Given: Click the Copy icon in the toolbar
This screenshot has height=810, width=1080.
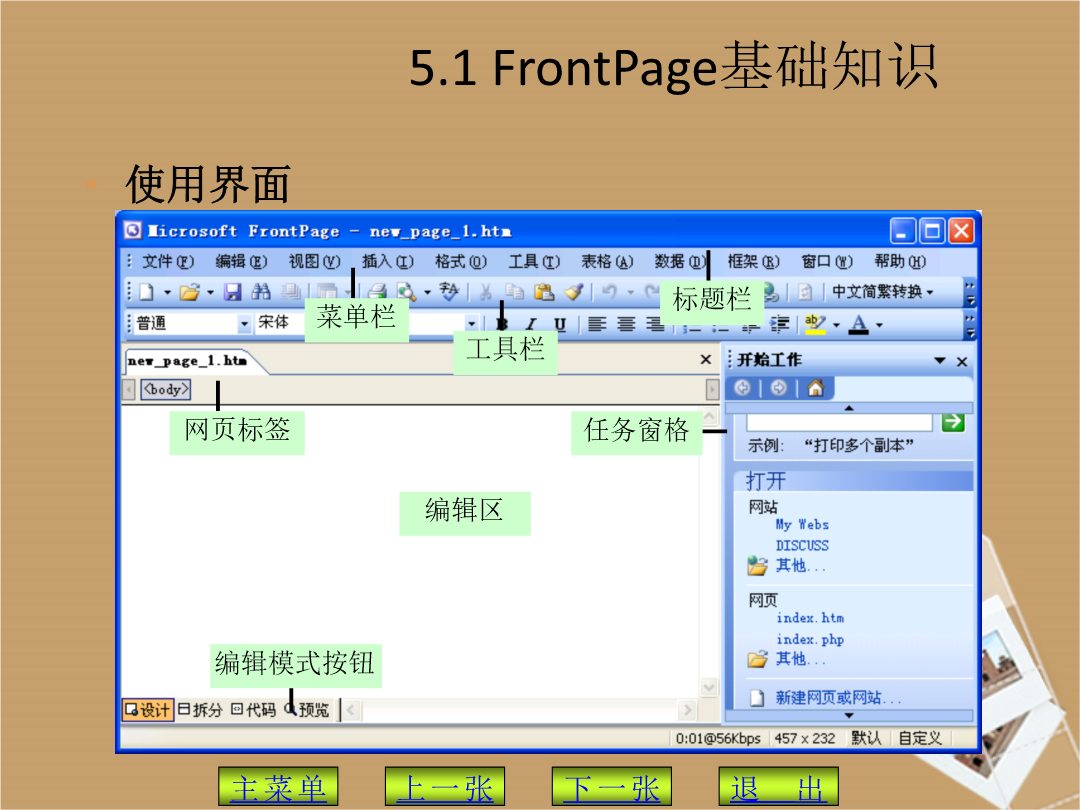Looking at the screenshot, I should 515,293.
